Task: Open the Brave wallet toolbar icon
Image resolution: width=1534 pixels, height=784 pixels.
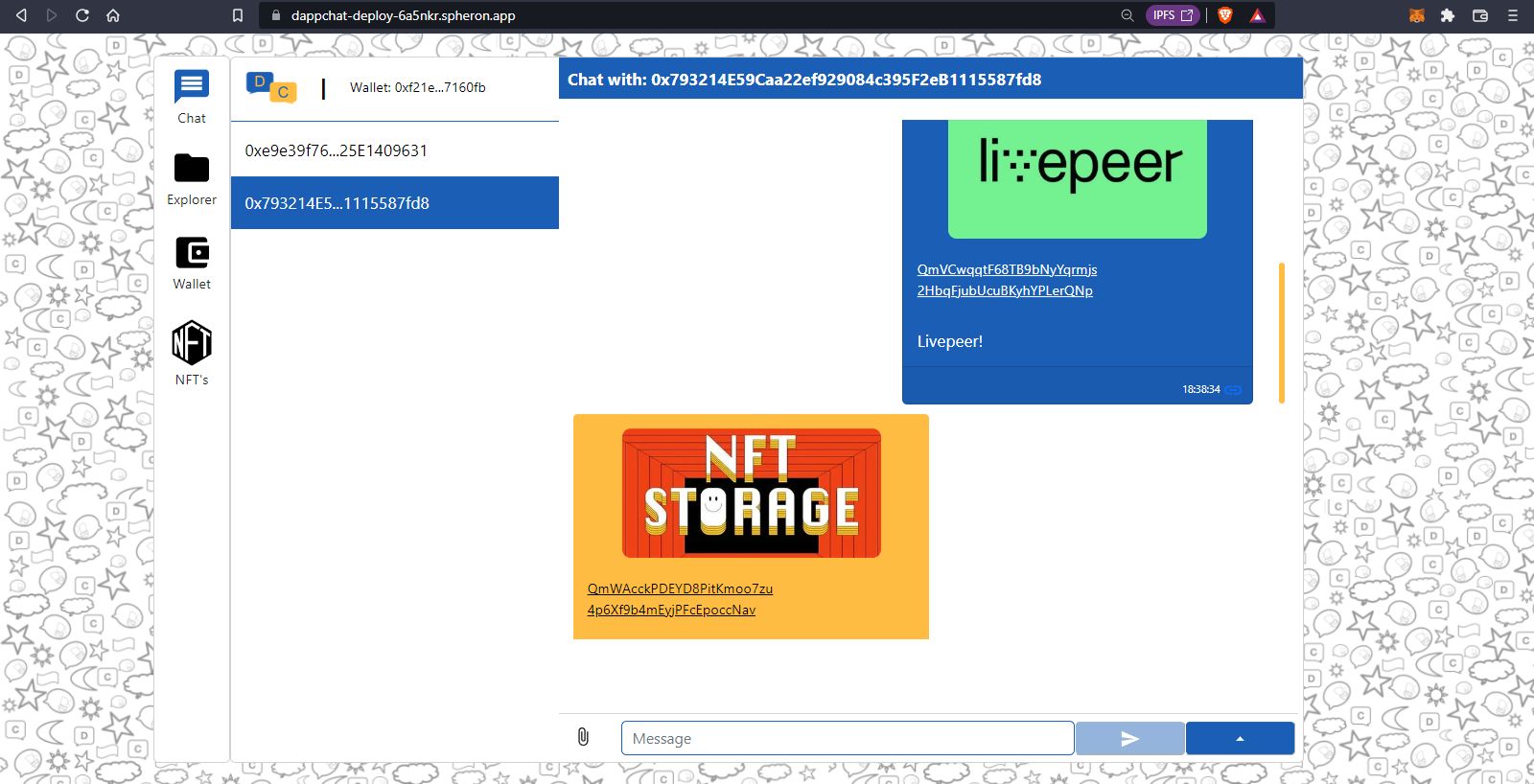Action: [1480, 15]
